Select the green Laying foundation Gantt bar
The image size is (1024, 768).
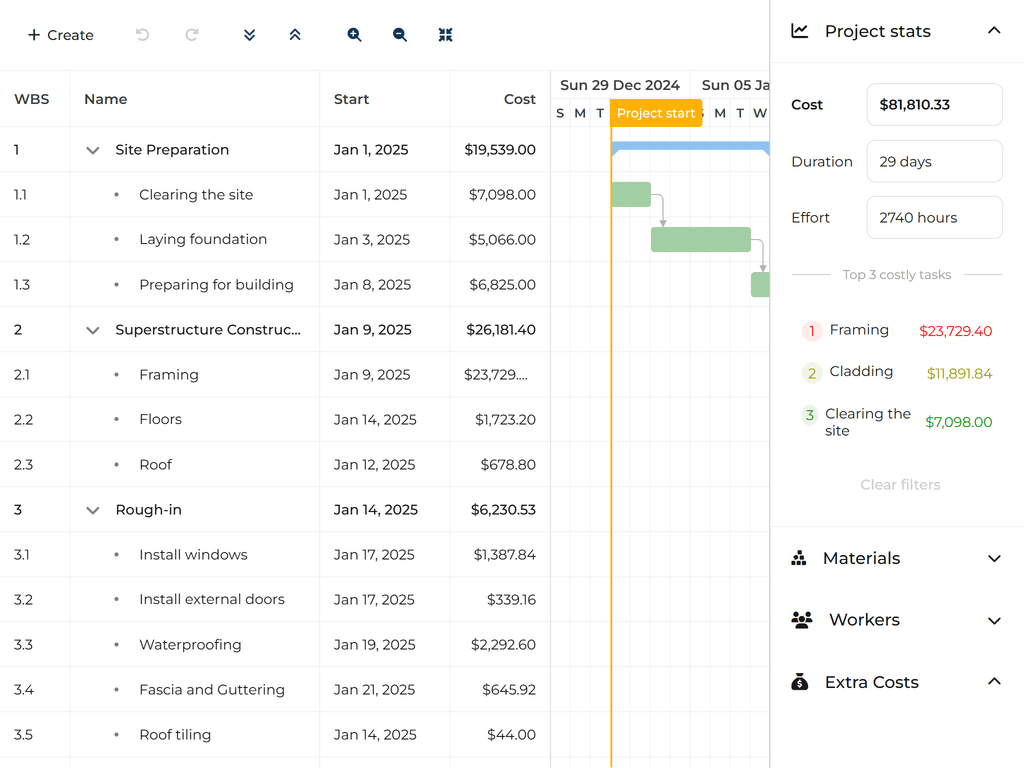(x=700, y=240)
